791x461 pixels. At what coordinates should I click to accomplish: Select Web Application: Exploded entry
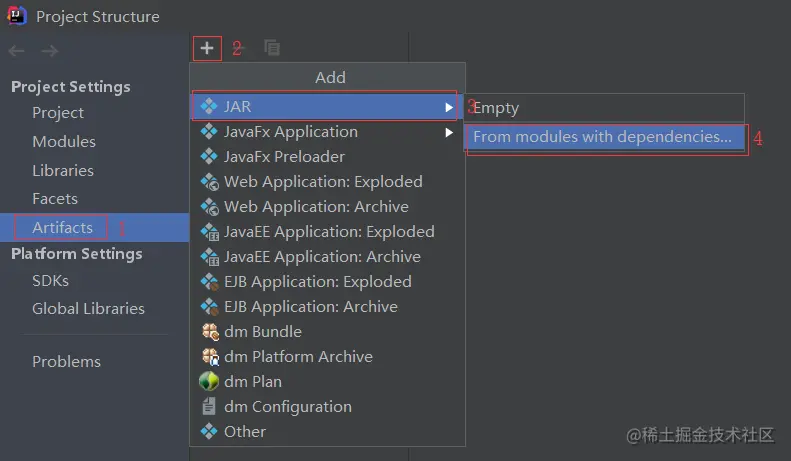327,182
